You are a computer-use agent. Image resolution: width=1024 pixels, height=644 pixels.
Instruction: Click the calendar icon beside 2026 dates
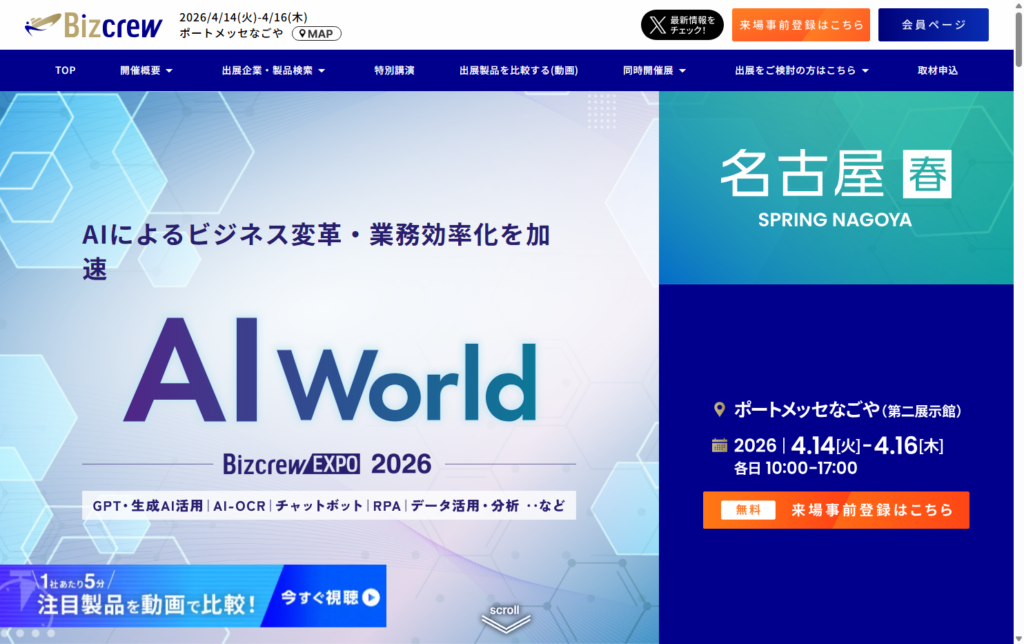click(719, 445)
